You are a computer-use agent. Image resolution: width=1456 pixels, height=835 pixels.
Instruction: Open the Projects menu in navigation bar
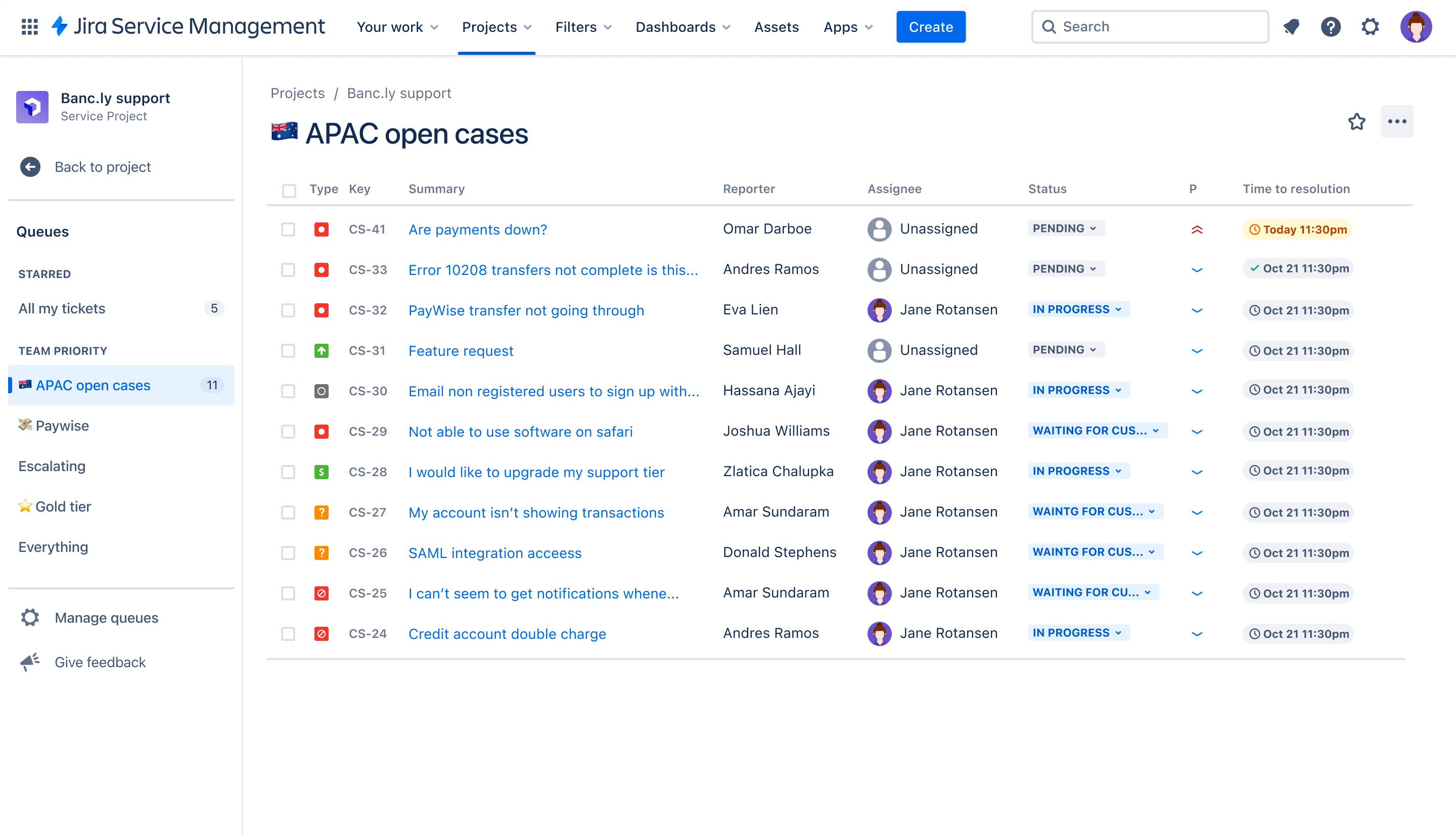click(496, 27)
